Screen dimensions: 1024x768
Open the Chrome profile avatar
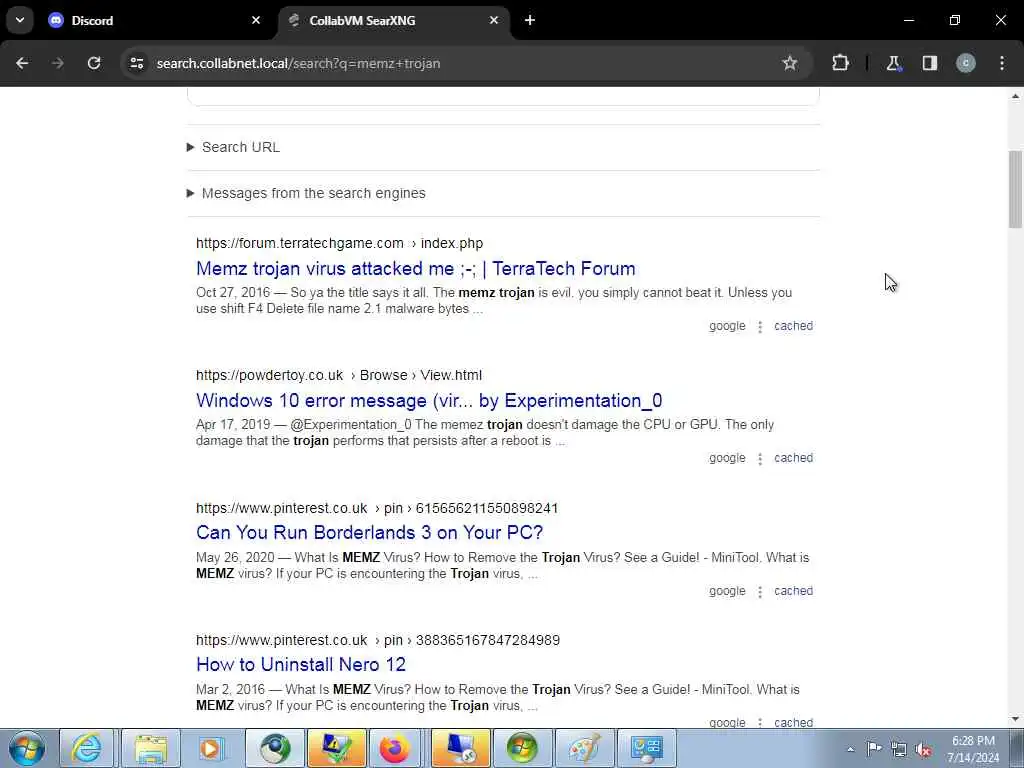966,63
